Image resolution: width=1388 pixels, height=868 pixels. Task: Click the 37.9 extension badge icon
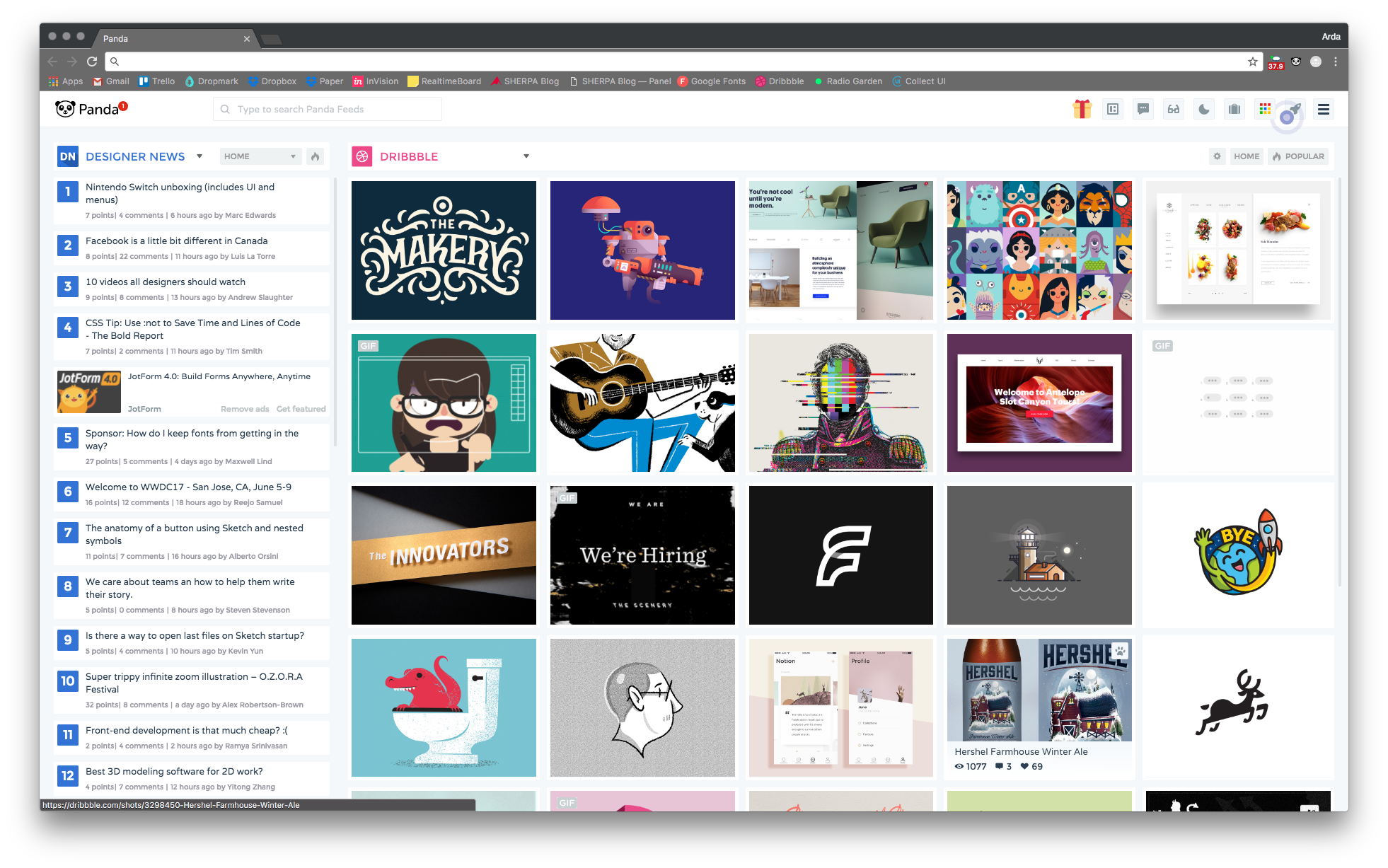pyautogui.click(x=1275, y=62)
